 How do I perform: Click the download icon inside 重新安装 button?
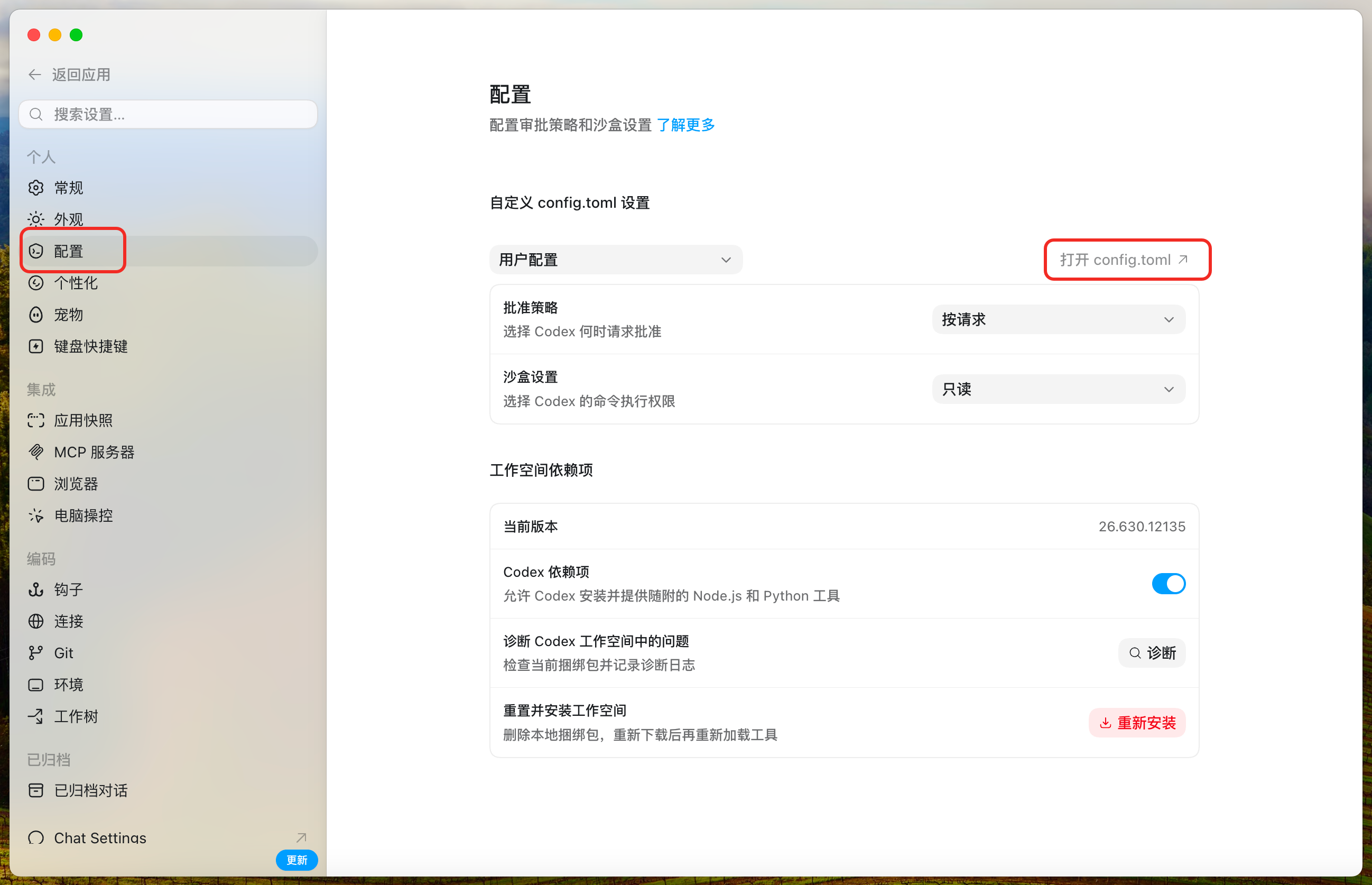click(x=1106, y=723)
